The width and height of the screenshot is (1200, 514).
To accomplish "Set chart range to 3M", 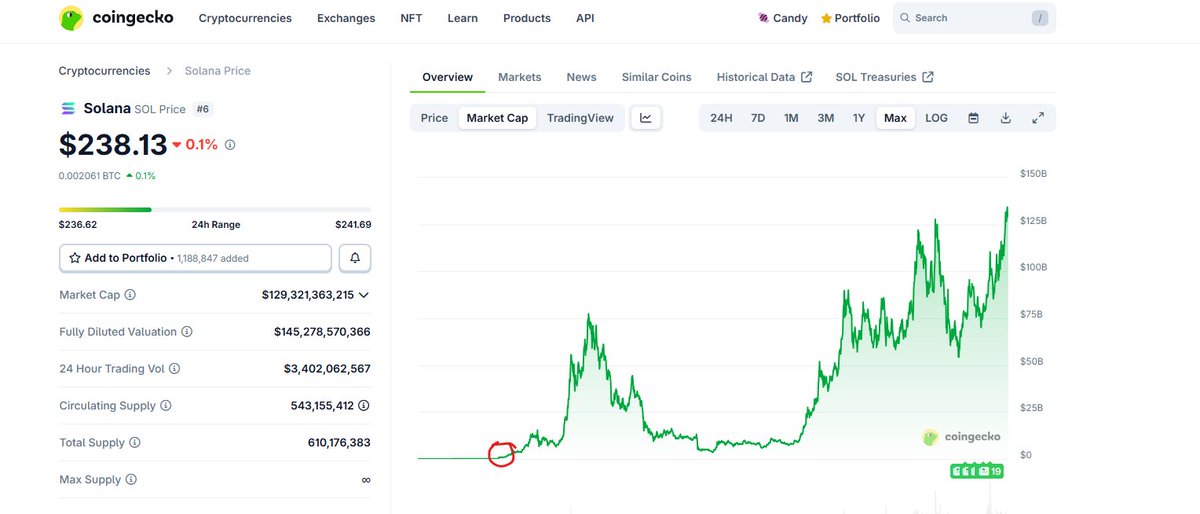I will [x=825, y=118].
